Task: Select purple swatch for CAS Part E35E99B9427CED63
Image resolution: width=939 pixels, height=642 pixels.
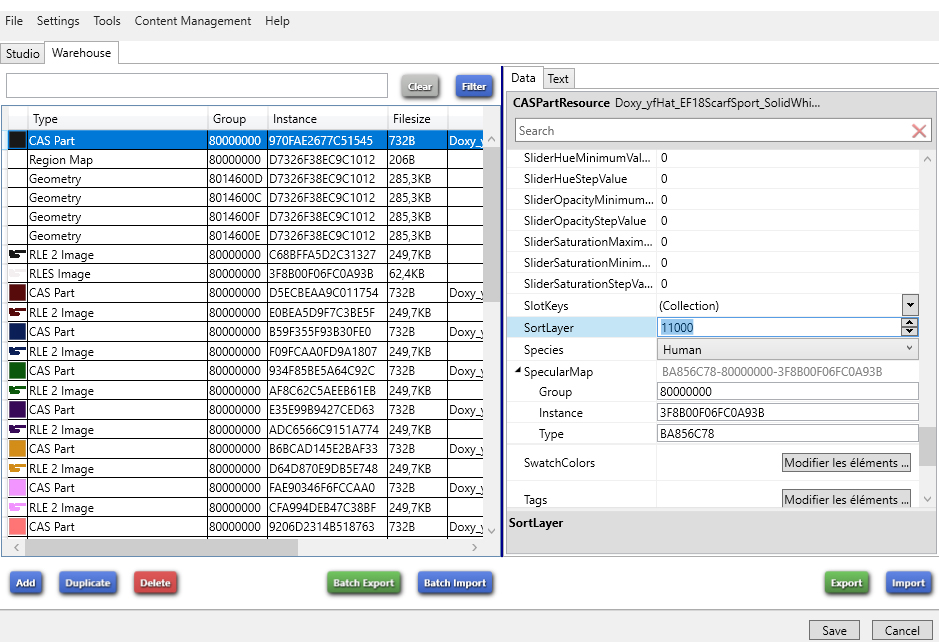Action: click(17, 409)
